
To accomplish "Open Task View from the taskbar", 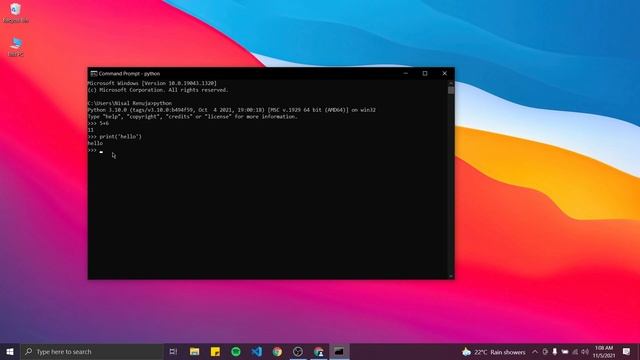I will tap(173, 351).
